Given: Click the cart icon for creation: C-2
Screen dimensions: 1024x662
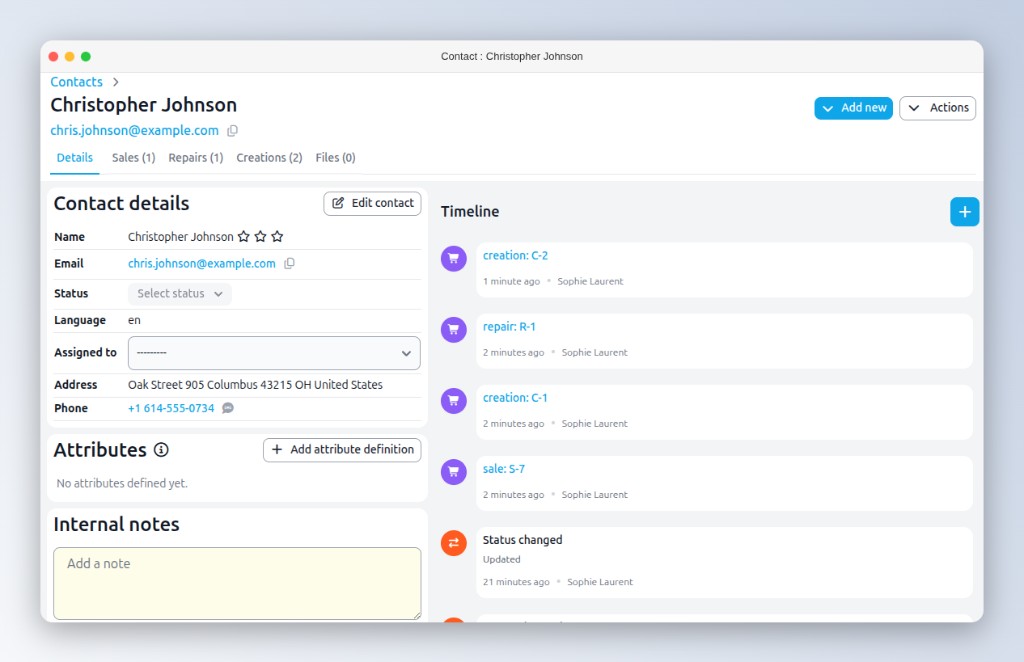Looking at the screenshot, I should [454, 258].
